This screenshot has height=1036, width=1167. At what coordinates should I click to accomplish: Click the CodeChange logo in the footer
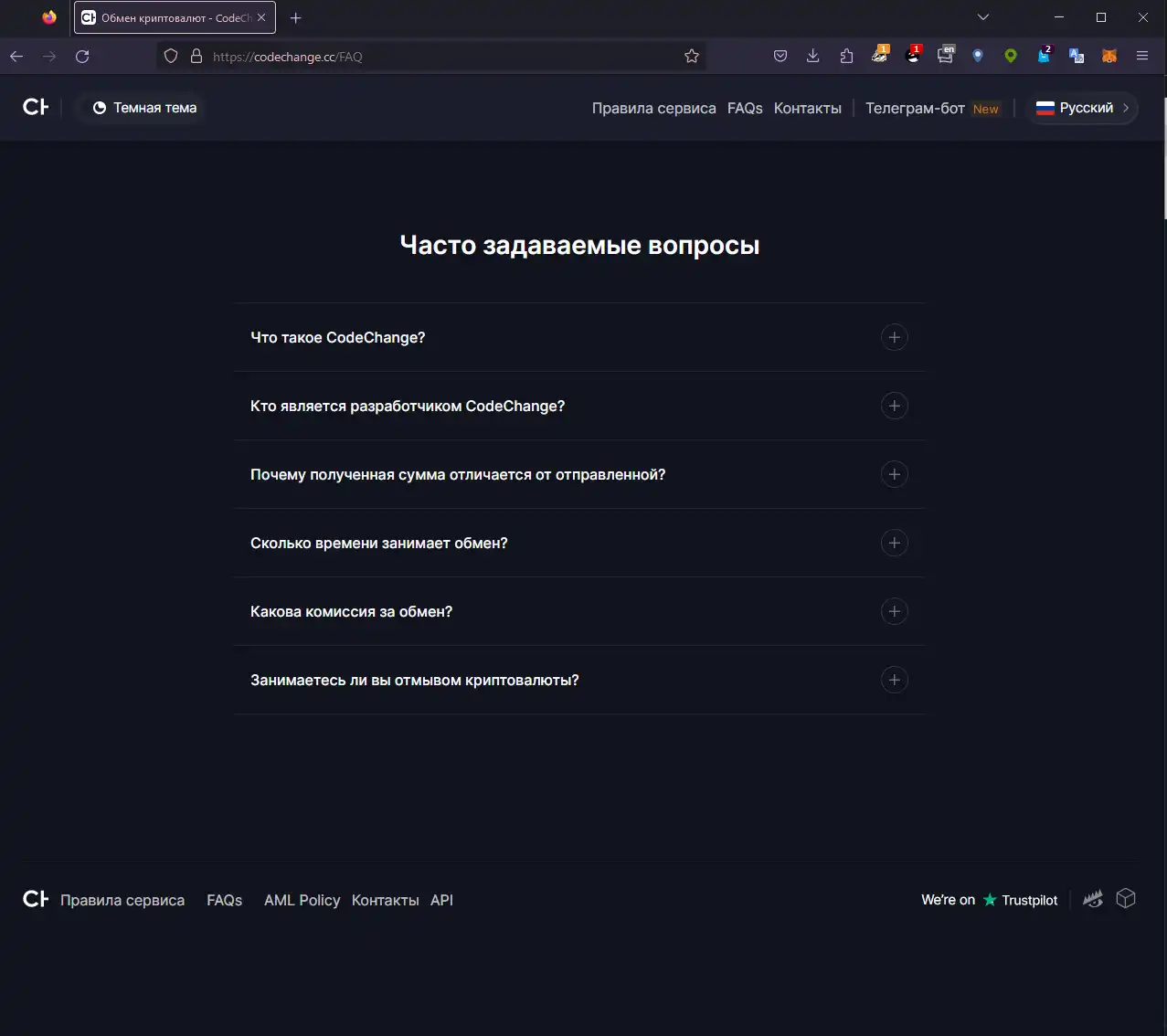coord(36,900)
